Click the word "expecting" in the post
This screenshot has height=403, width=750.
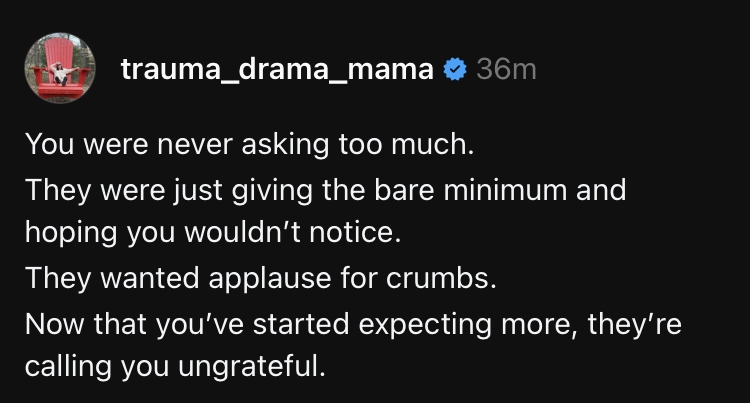[x=425, y=325]
